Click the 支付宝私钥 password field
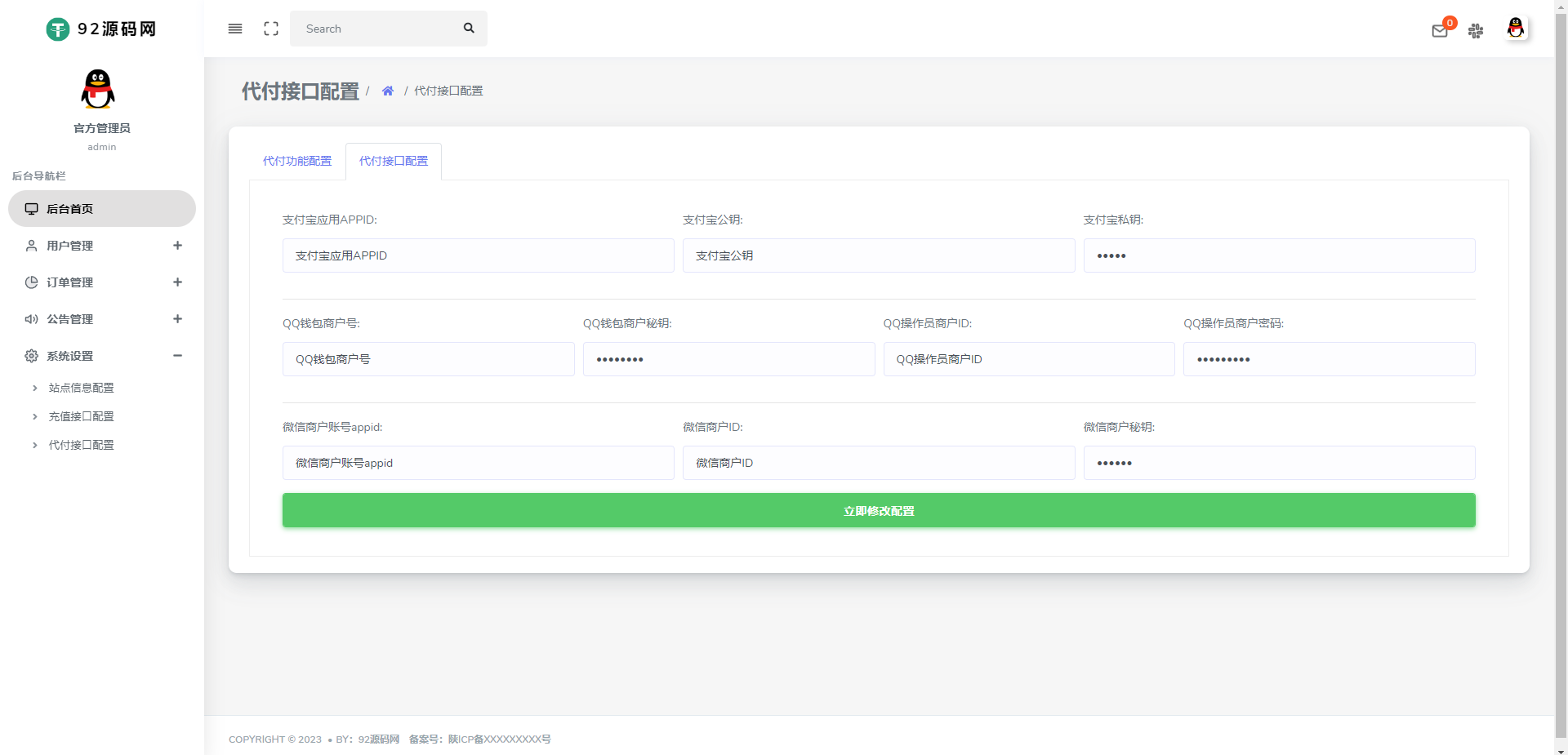 point(1279,255)
